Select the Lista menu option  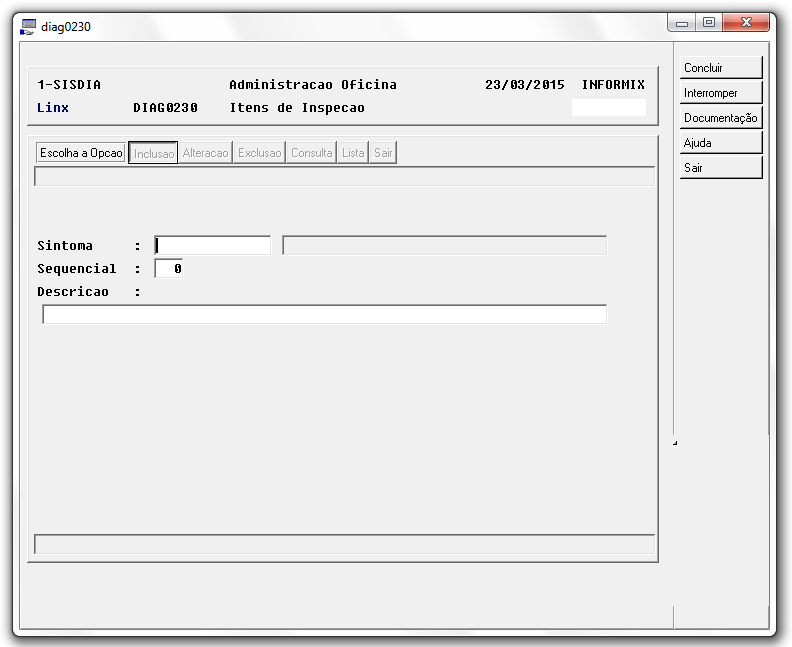pos(353,153)
